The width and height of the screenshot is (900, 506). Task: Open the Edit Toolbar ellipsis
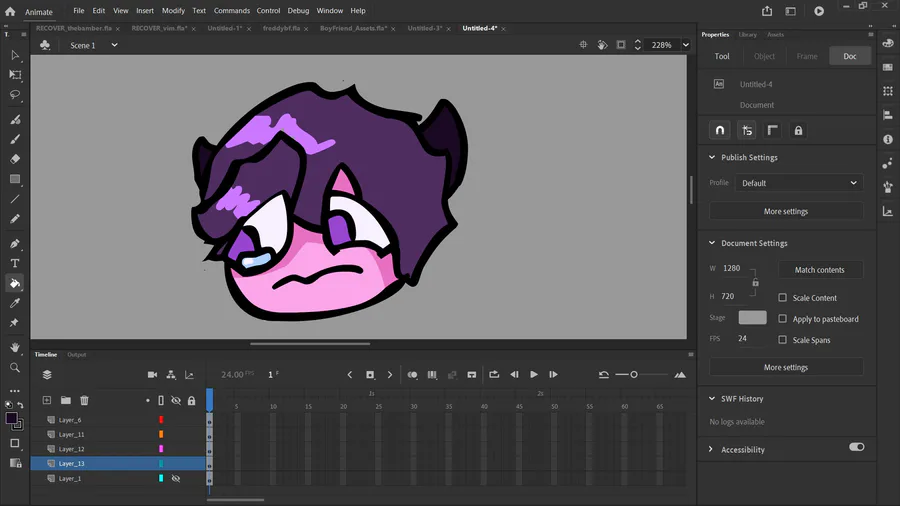pos(15,391)
